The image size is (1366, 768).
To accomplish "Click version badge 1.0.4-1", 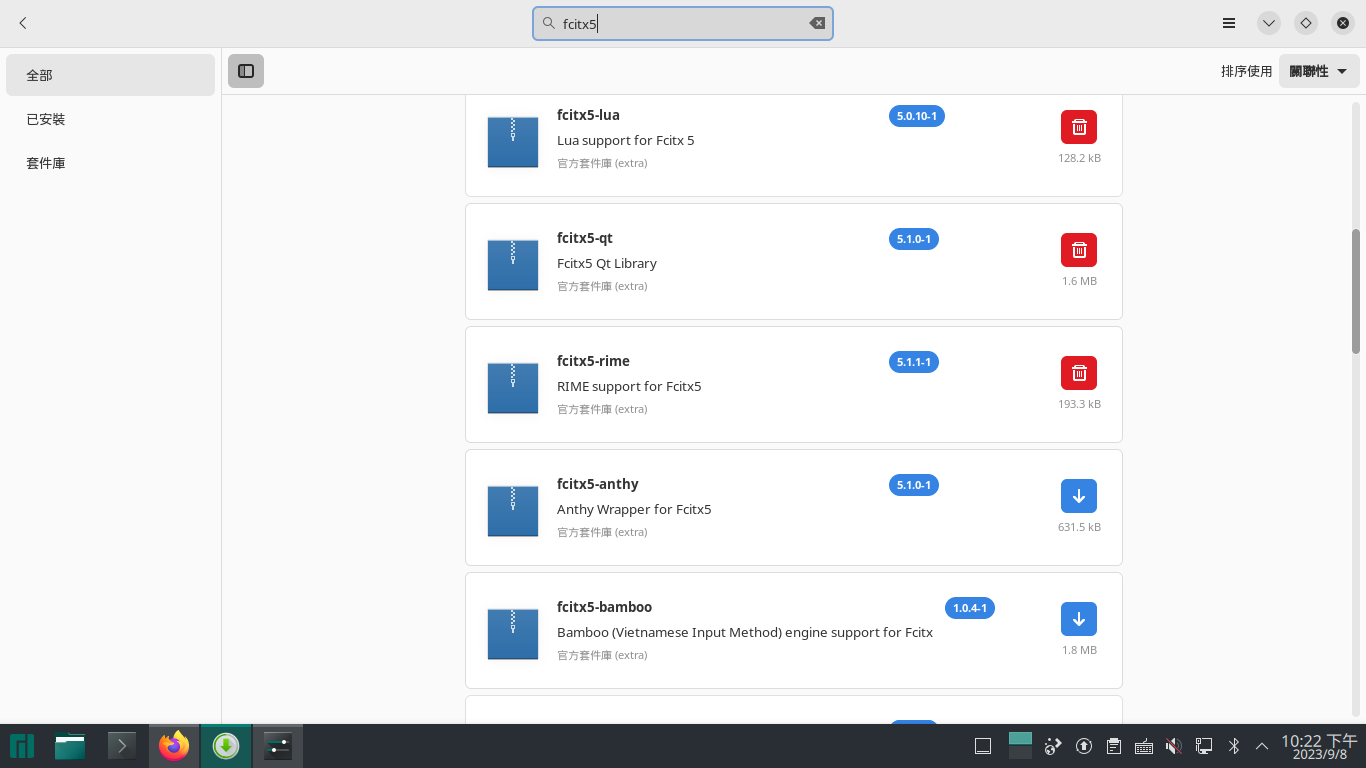I will [970, 608].
